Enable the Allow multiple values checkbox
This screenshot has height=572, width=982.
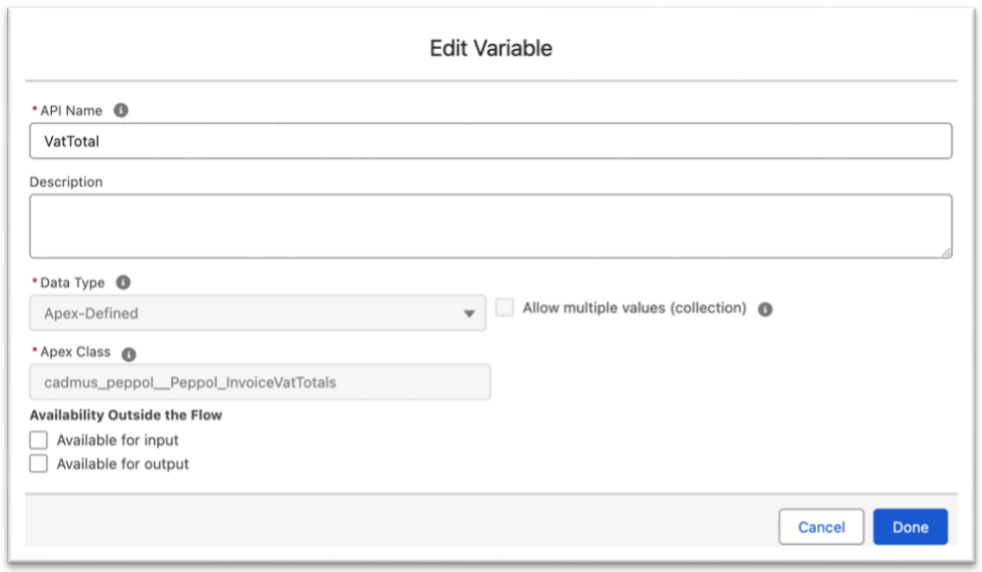click(x=505, y=308)
